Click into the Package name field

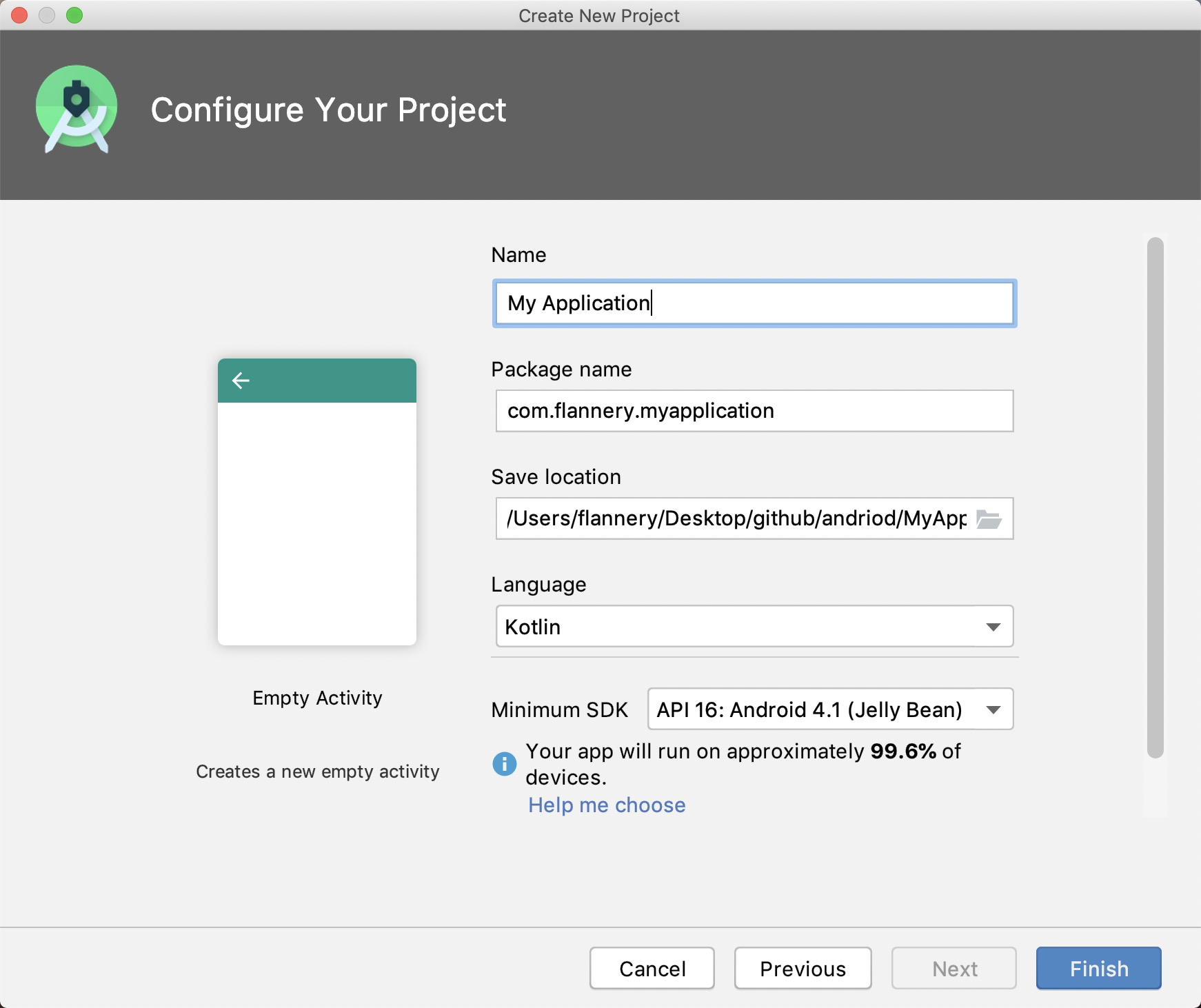[754, 411]
